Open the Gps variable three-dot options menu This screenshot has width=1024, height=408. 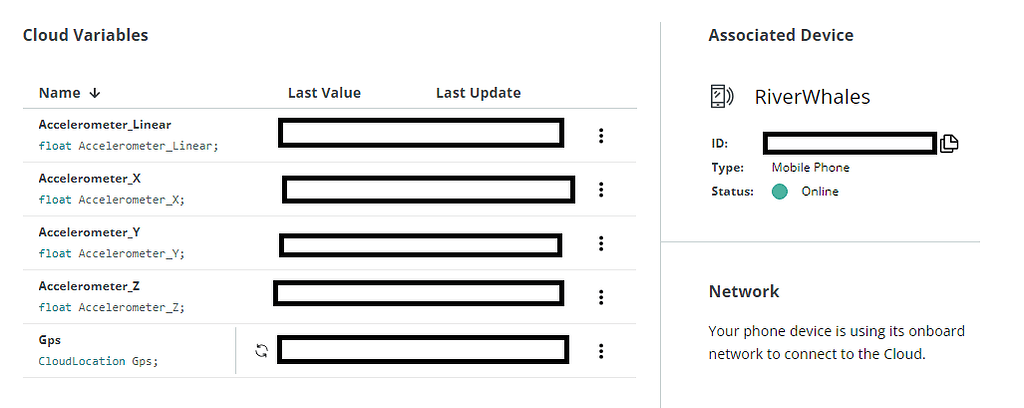click(601, 351)
